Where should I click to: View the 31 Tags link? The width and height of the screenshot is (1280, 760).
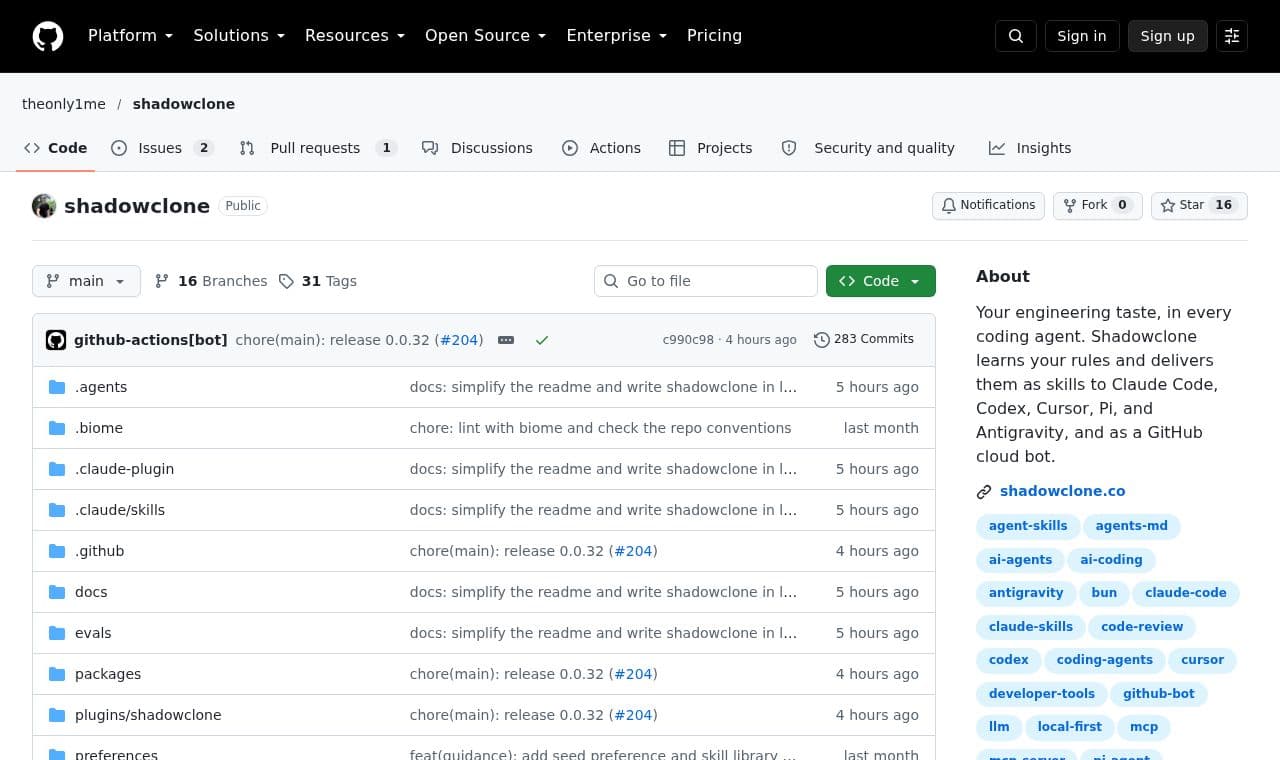pyautogui.click(x=317, y=281)
